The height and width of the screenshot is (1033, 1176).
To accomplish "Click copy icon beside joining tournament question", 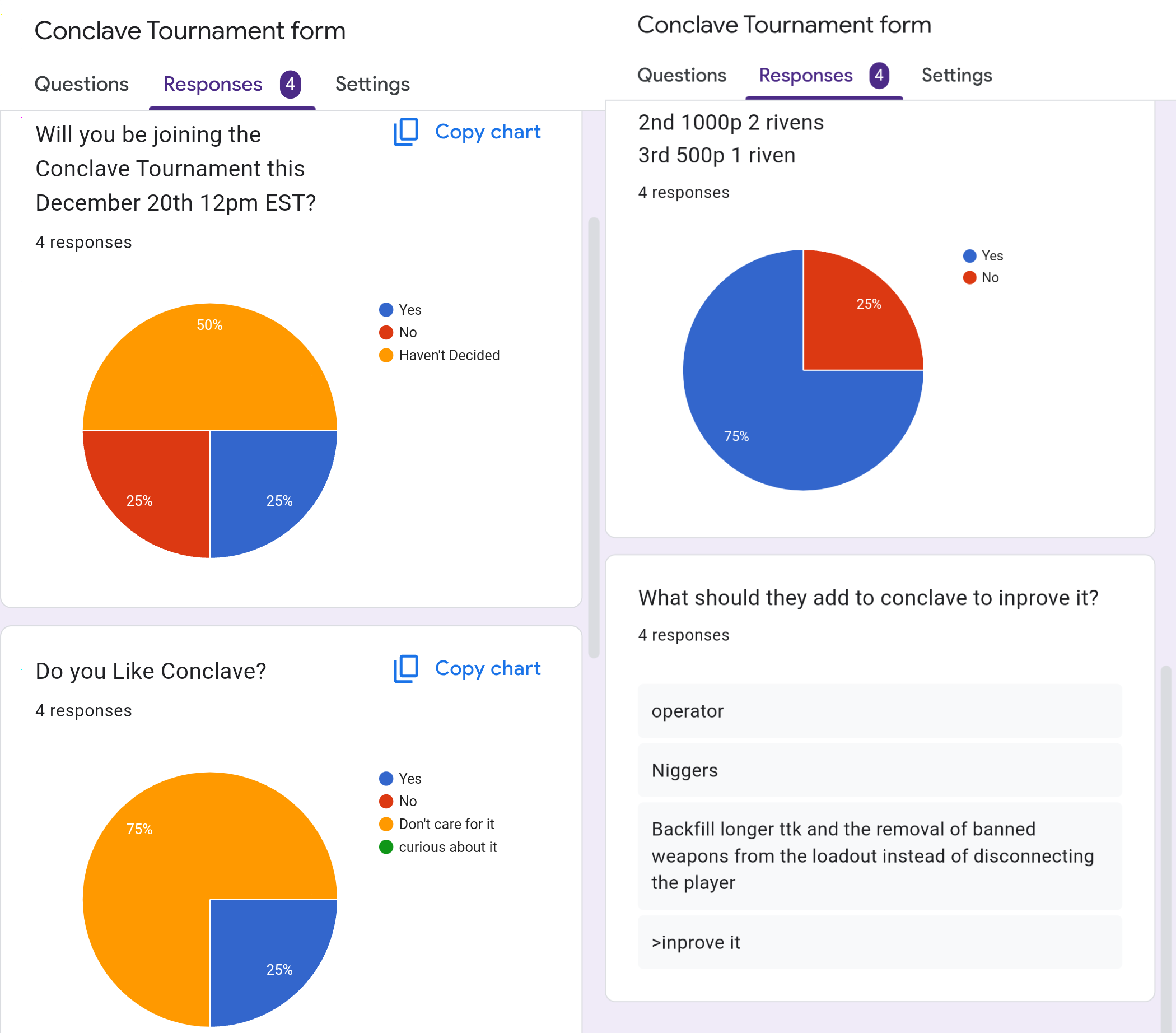I will point(405,132).
